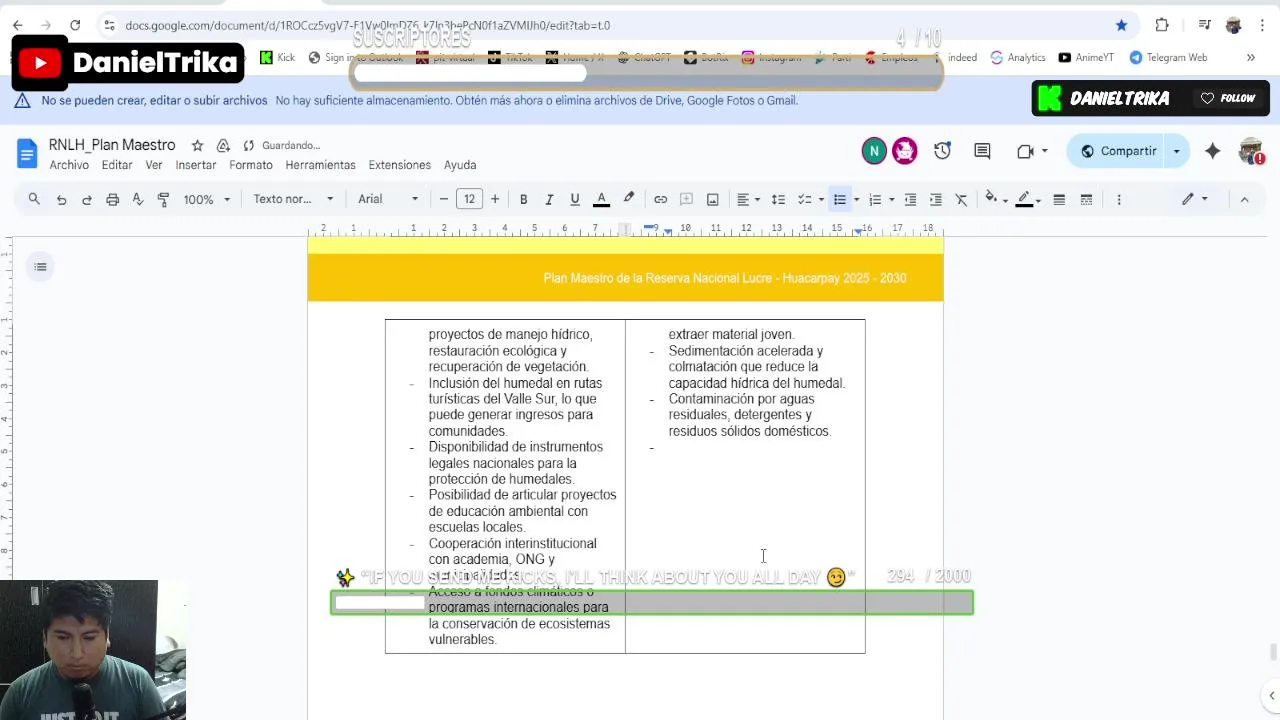Select the paint format tool
The height and width of the screenshot is (720, 1280).
(x=163, y=199)
